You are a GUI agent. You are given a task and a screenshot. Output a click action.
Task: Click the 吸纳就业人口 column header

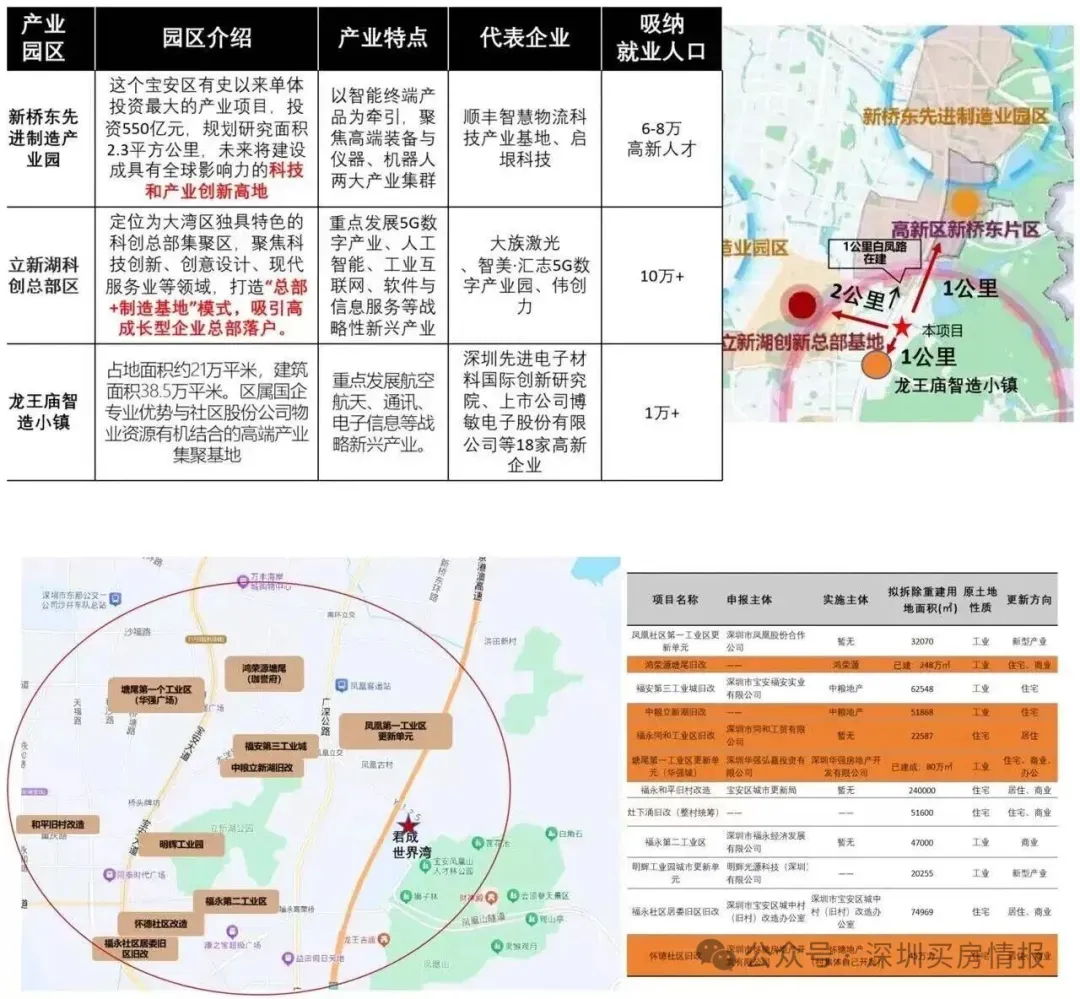(x=661, y=37)
